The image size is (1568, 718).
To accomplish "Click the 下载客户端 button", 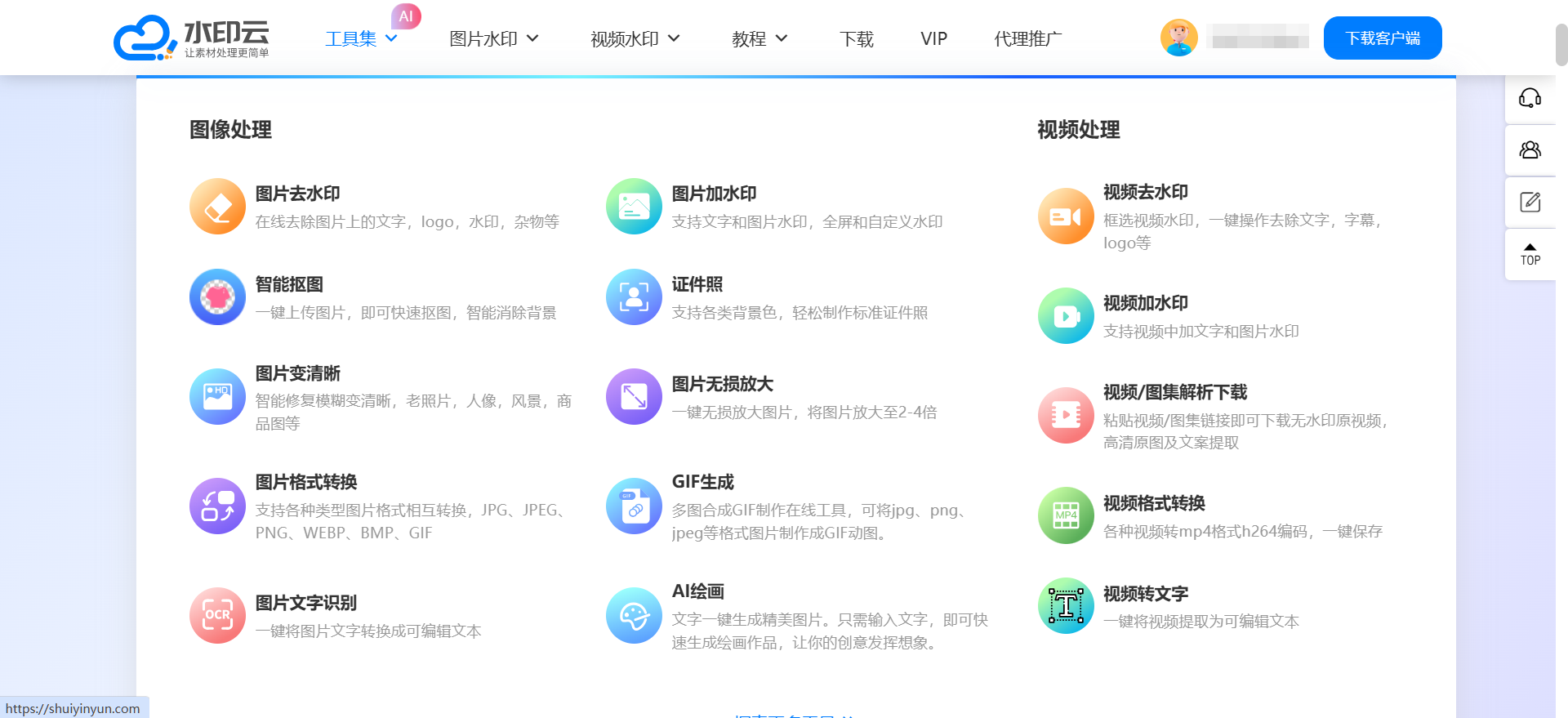I will 1383,38.
